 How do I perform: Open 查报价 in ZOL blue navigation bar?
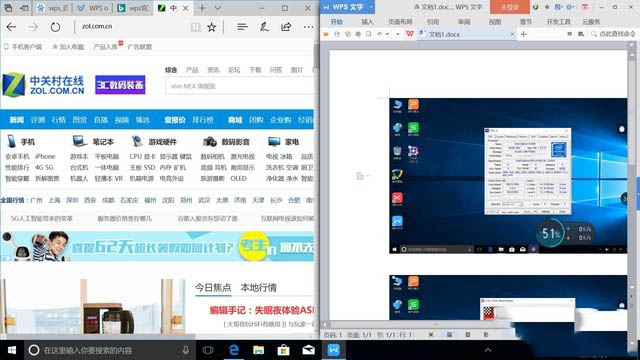(x=175, y=120)
